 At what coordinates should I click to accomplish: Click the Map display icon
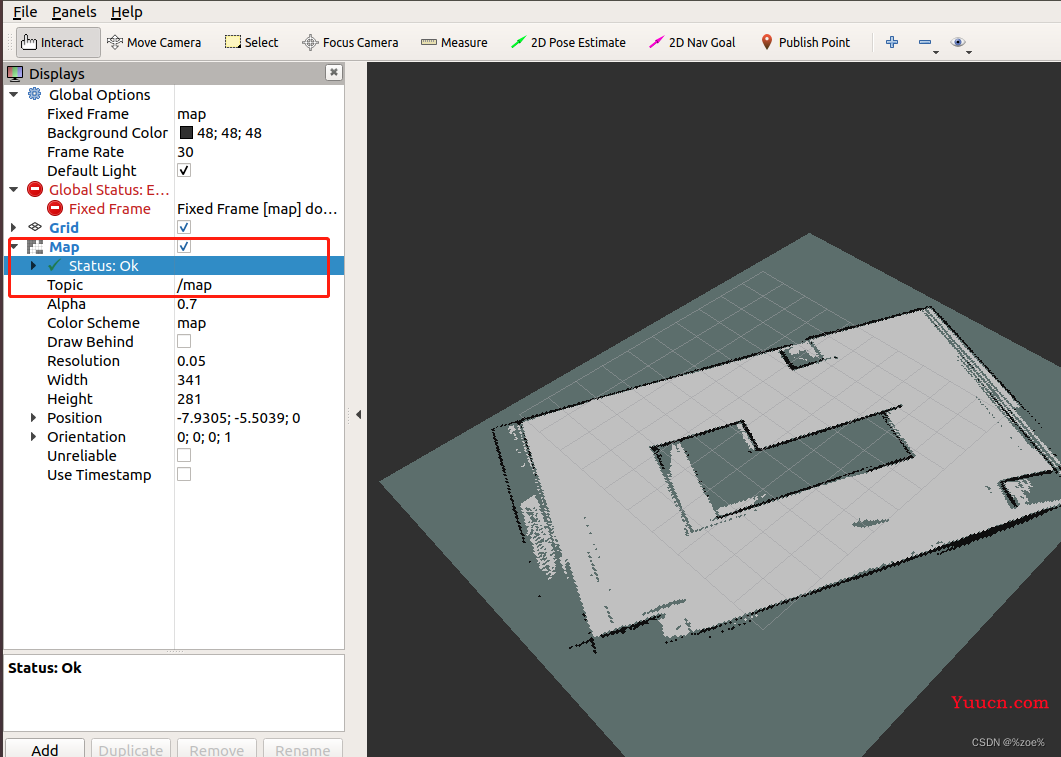[x=35, y=247]
